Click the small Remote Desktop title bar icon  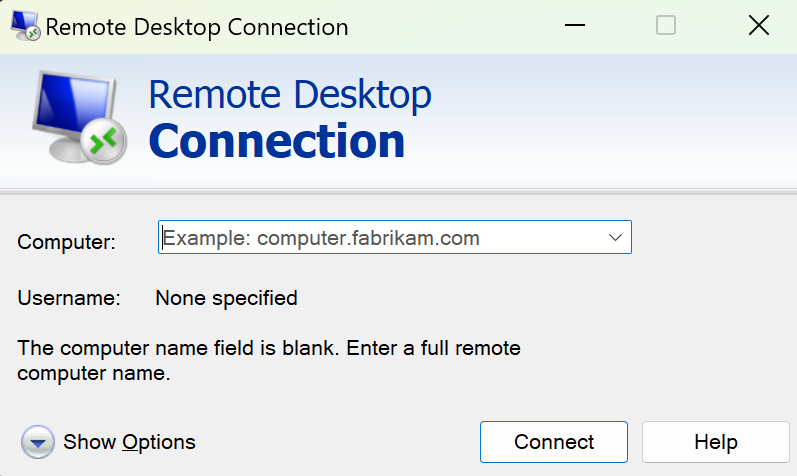click(25, 27)
